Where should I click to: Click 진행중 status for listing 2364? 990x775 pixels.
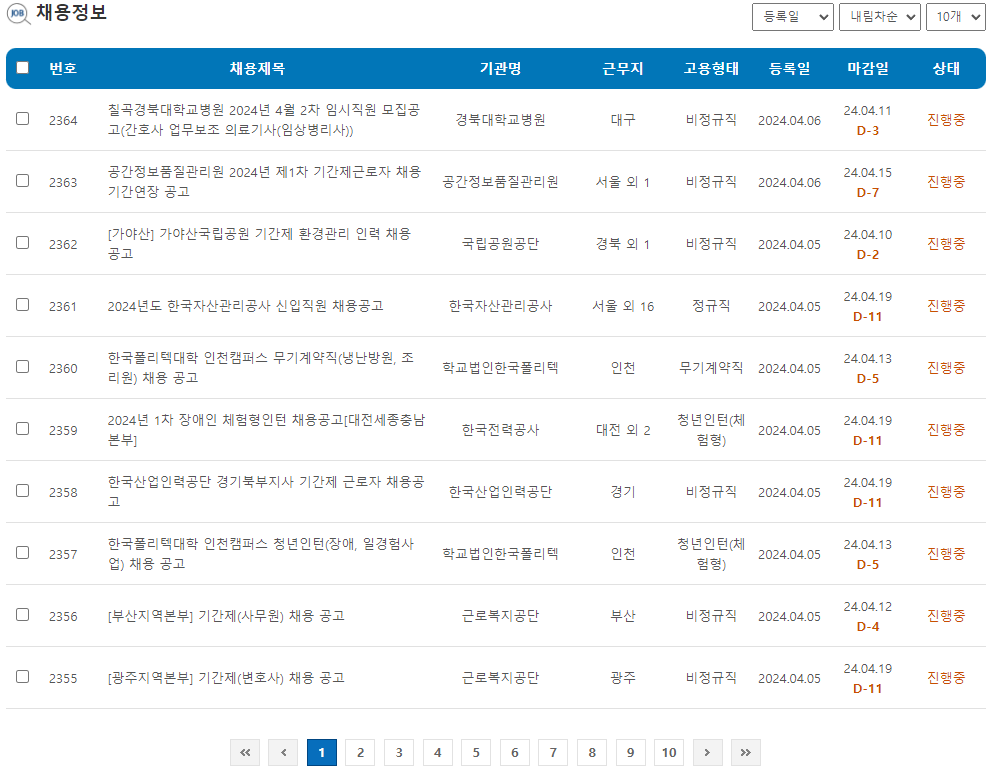(x=946, y=120)
